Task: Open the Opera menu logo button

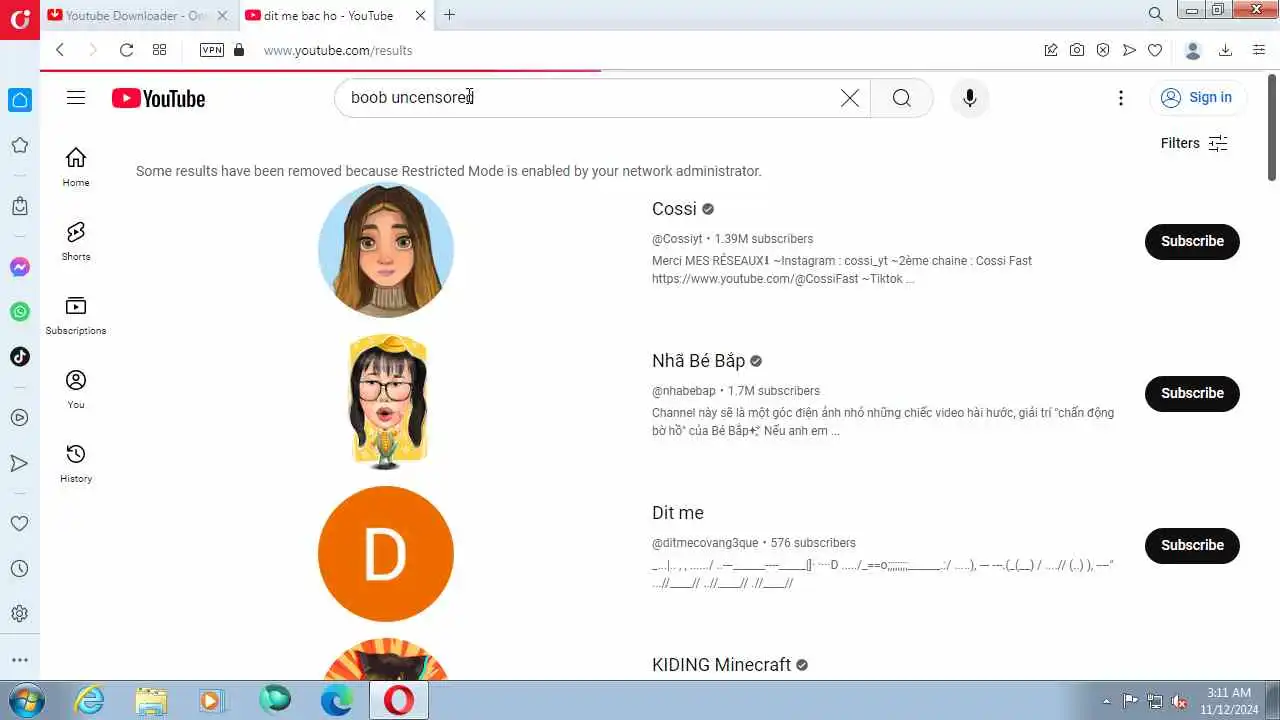Action: [20, 19]
